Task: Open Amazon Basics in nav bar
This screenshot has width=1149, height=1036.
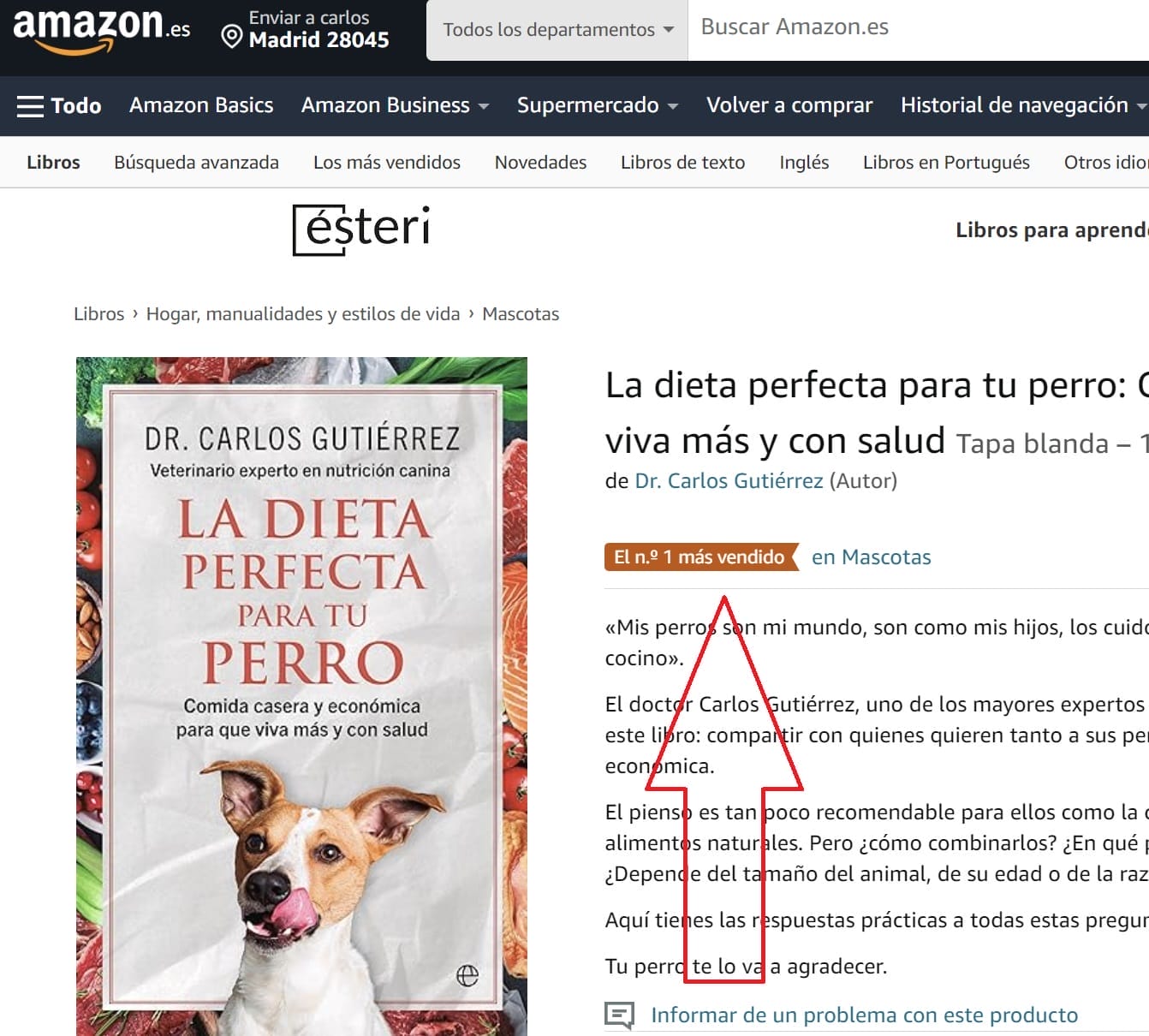Action: coord(201,105)
